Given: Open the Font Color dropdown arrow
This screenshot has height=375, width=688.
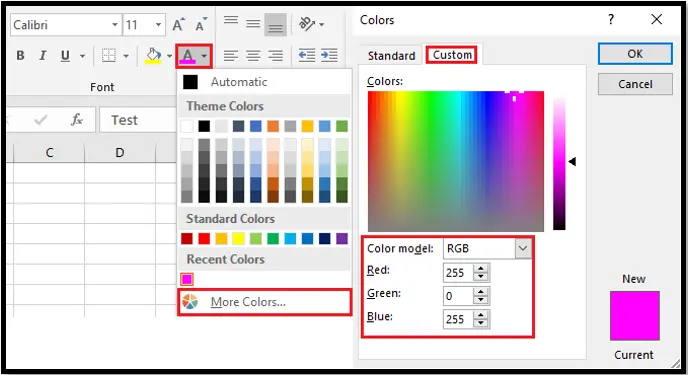Looking at the screenshot, I should pos(204,56).
